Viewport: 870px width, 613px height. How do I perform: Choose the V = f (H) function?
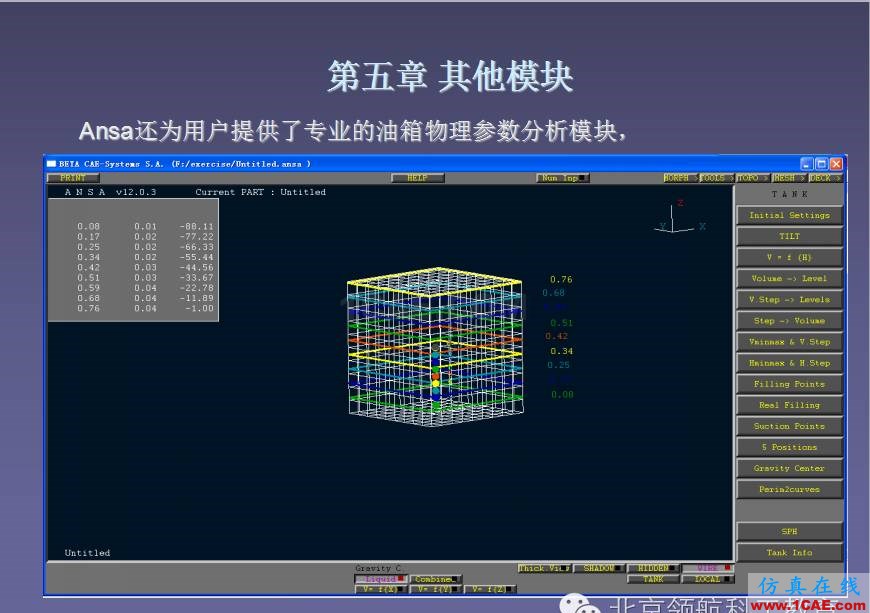(789, 257)
